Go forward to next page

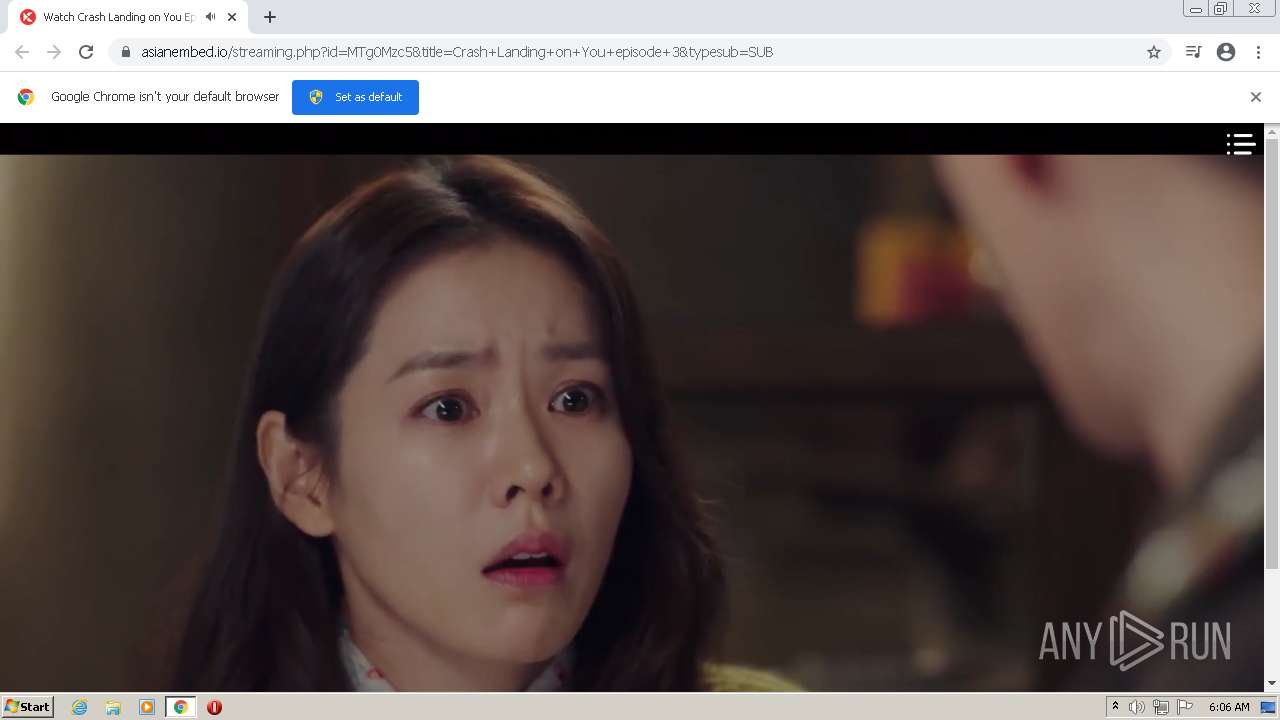click(x=54, y=52)
